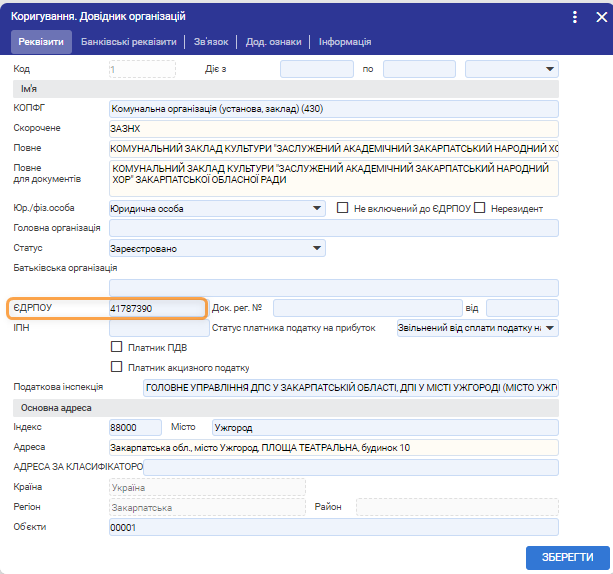
Task: Open the Статус dropdown list
Action: (317, 248)
